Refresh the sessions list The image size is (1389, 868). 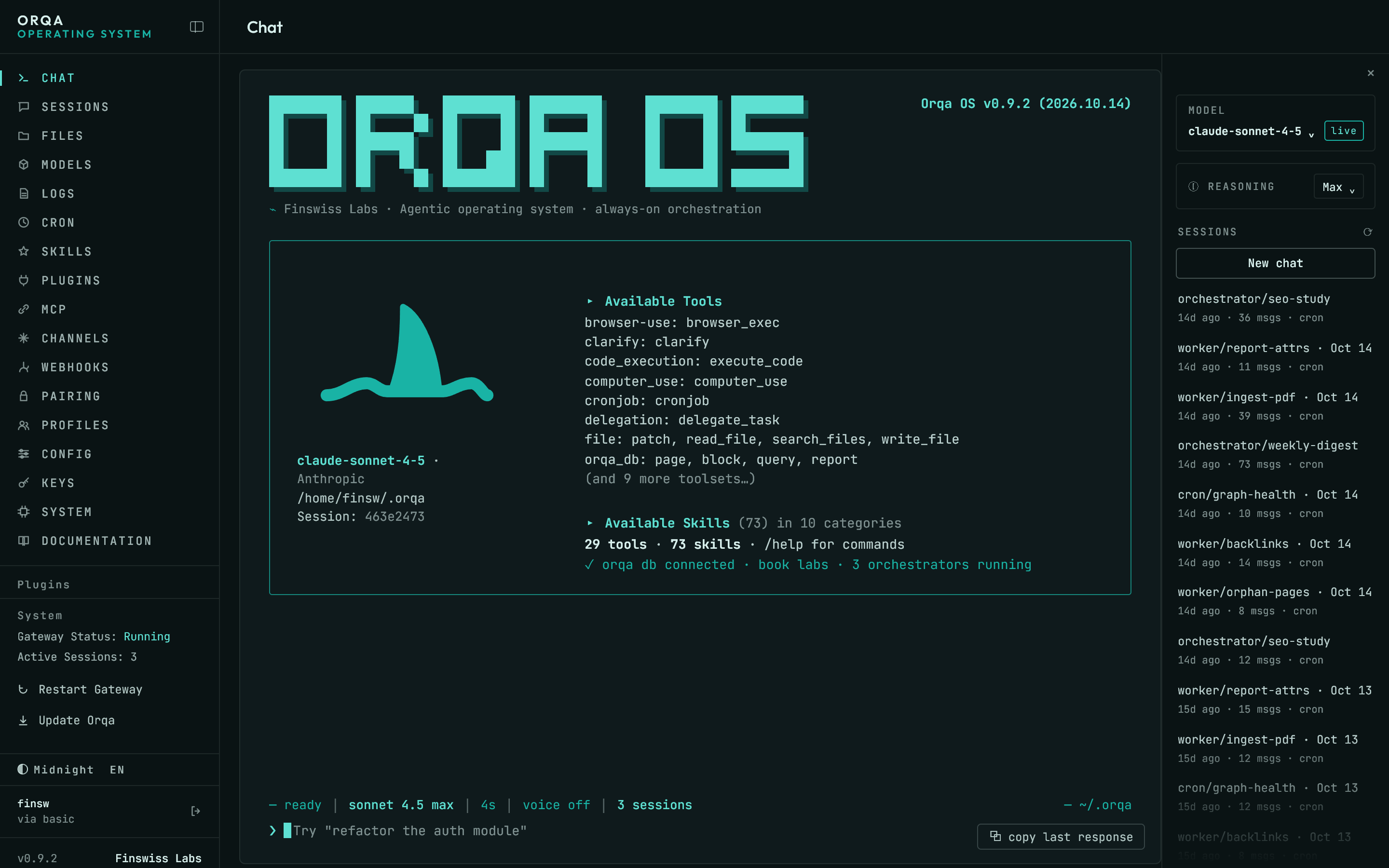tap(1368, 232)
